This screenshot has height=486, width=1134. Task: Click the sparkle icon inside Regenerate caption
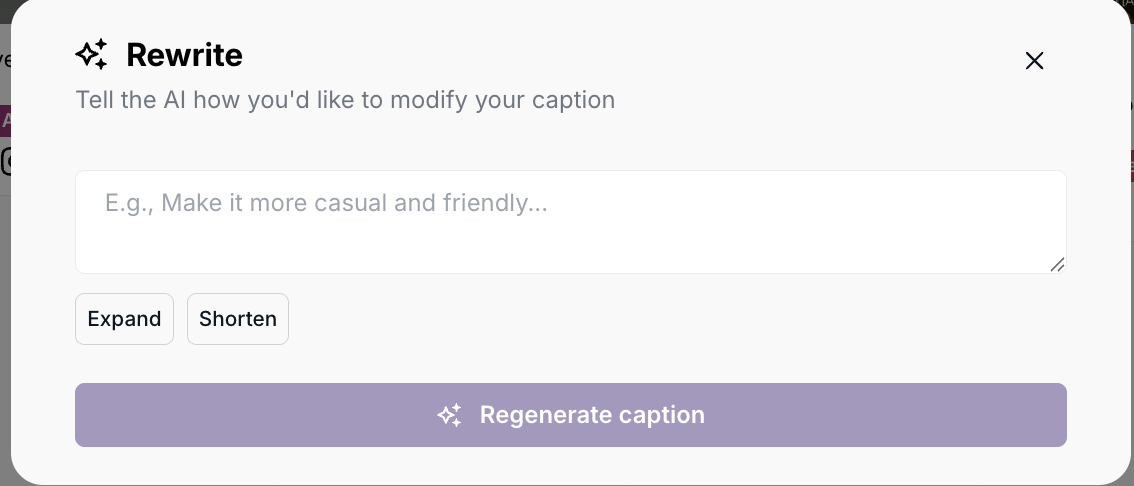pyautogui.click(x=449, y=415)
